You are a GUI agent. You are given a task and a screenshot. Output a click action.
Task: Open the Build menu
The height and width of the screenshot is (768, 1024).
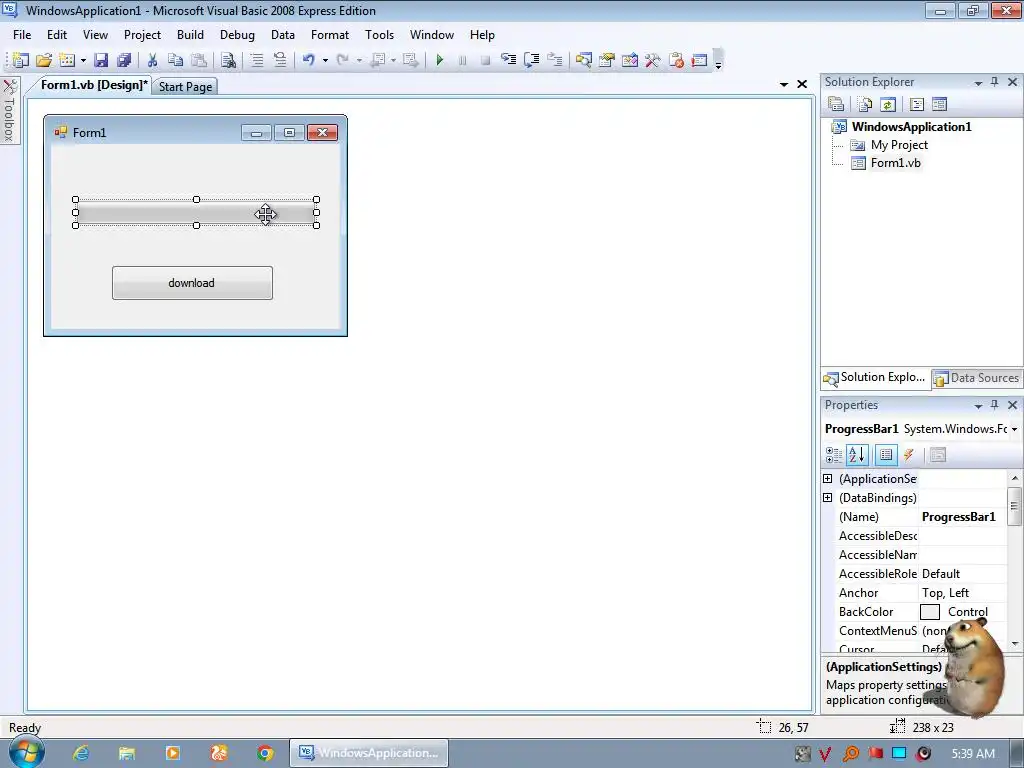point(190,35)
